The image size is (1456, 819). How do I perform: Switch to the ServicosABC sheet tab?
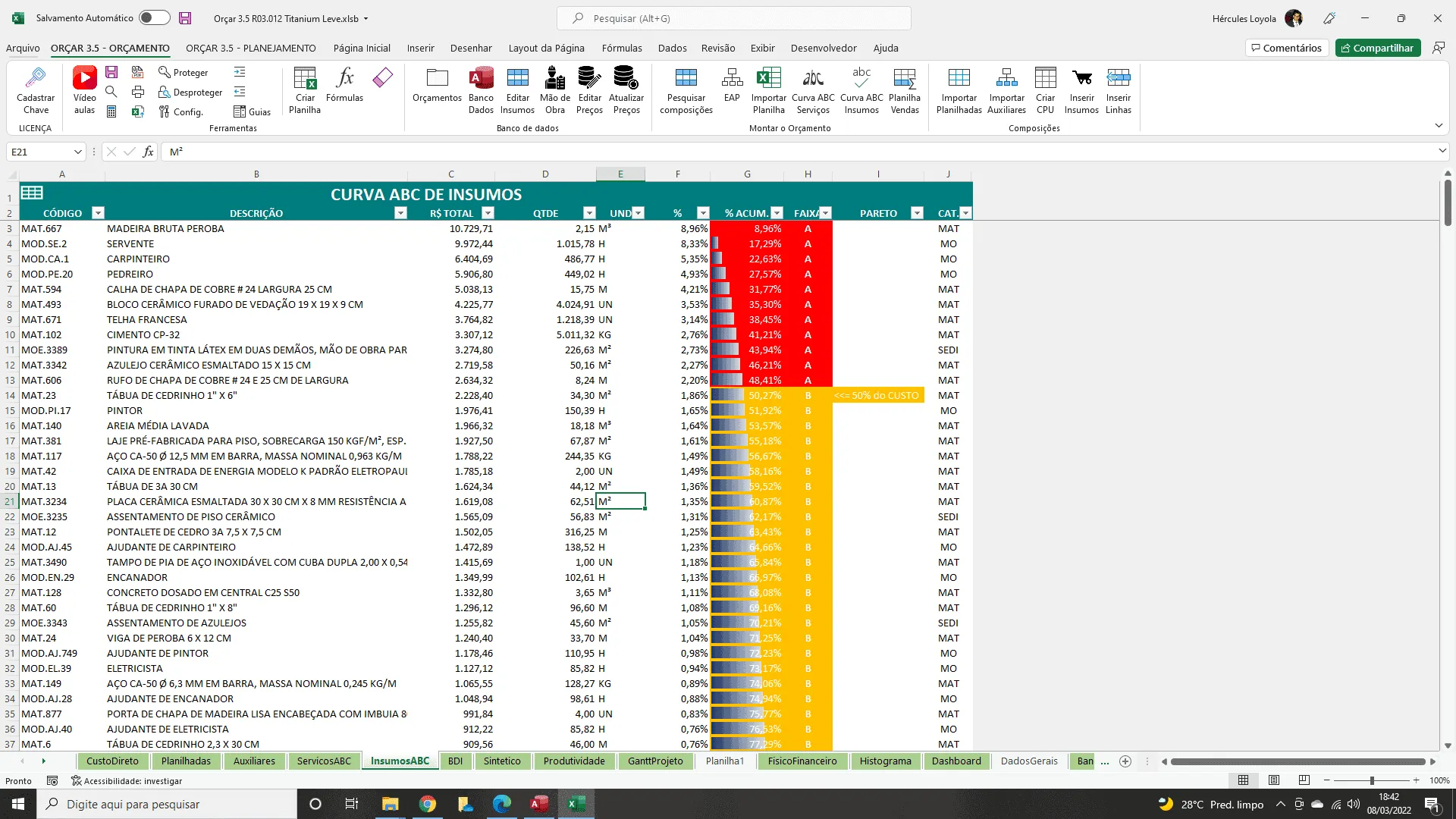point(324,761)
